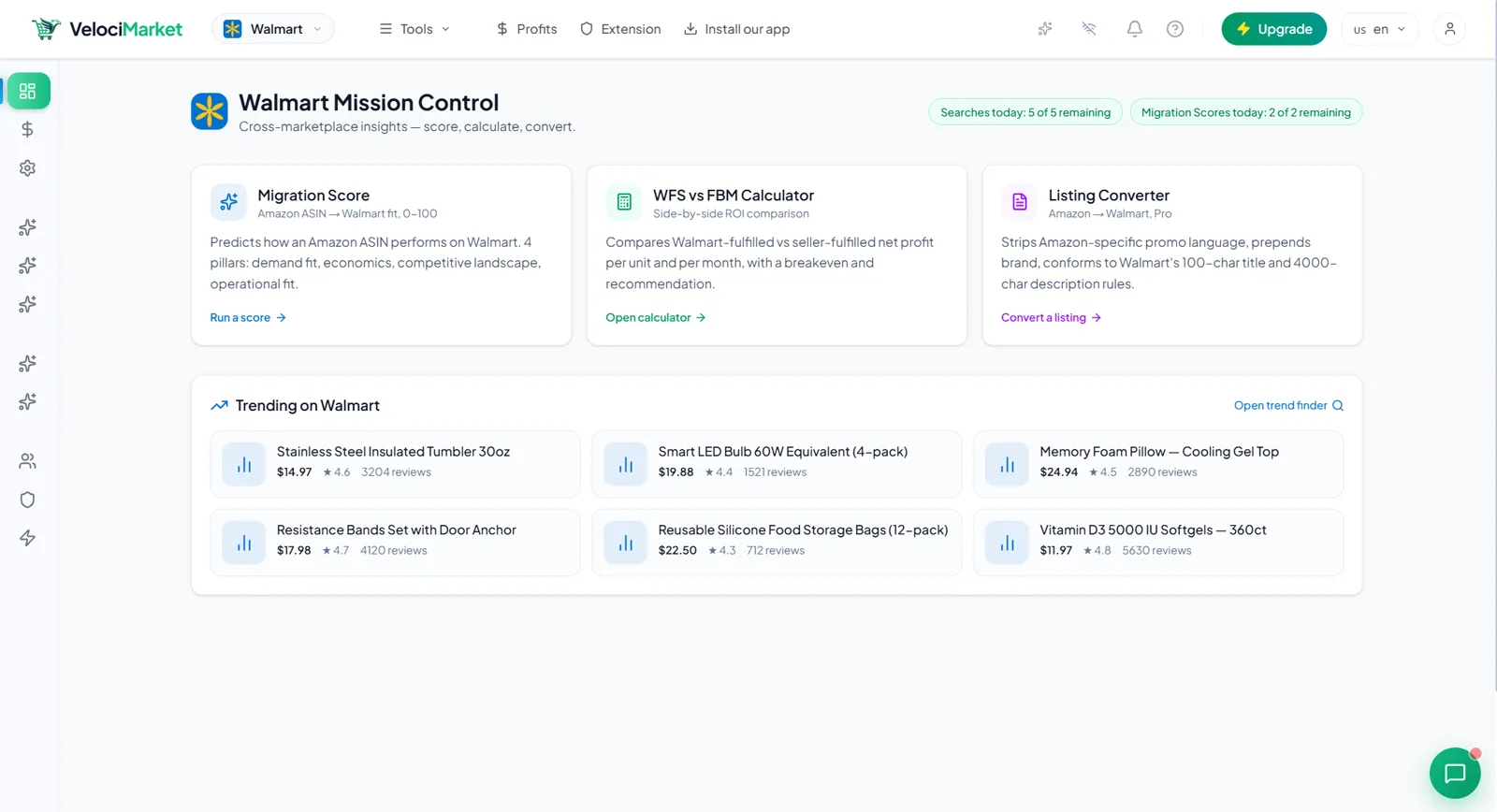Open the notifications bell
This screenshot has width=1497, height=812.
(x=1134, y=29)
